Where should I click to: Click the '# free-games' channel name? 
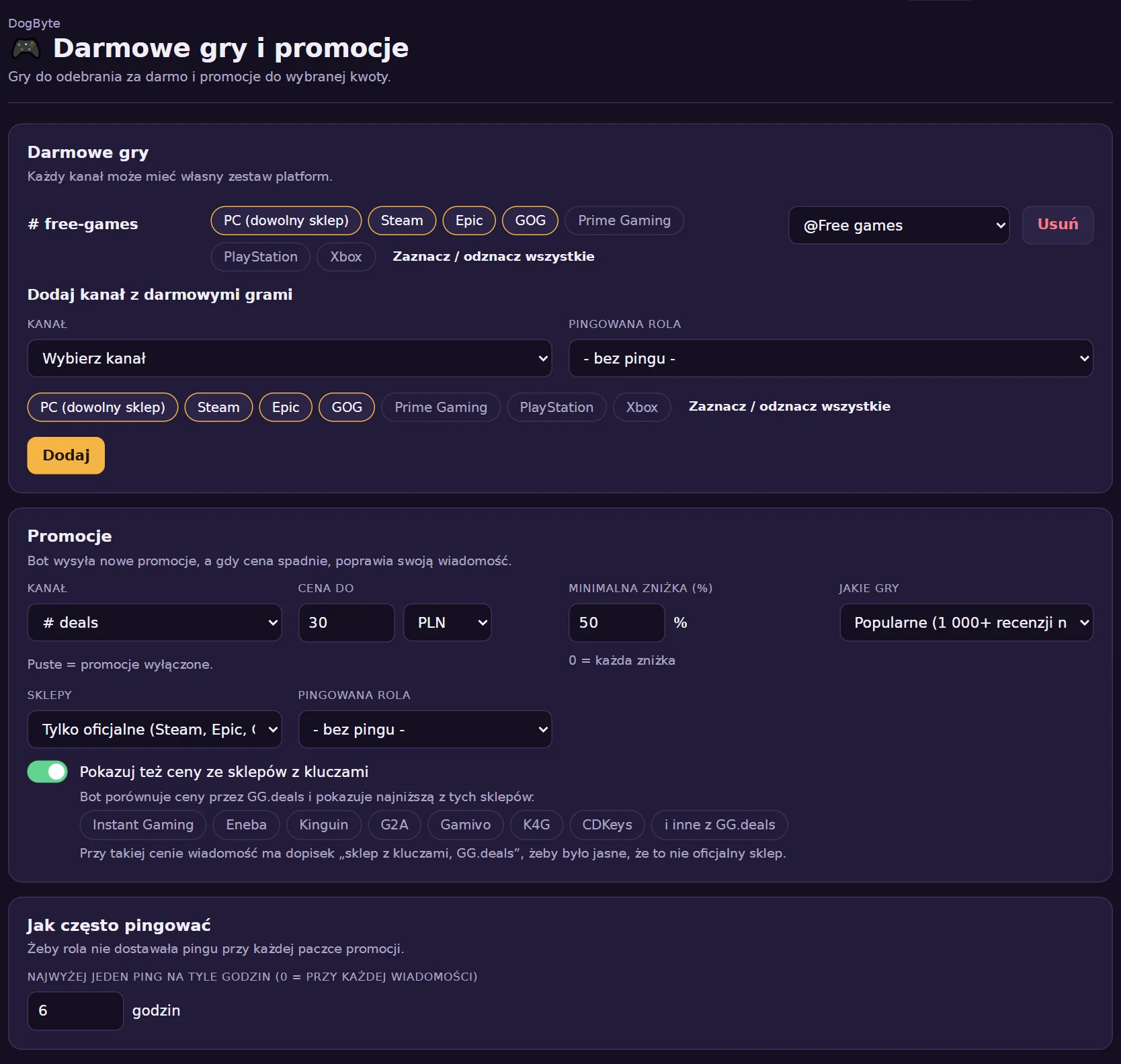pyautogui.click(x=83, y=224)
